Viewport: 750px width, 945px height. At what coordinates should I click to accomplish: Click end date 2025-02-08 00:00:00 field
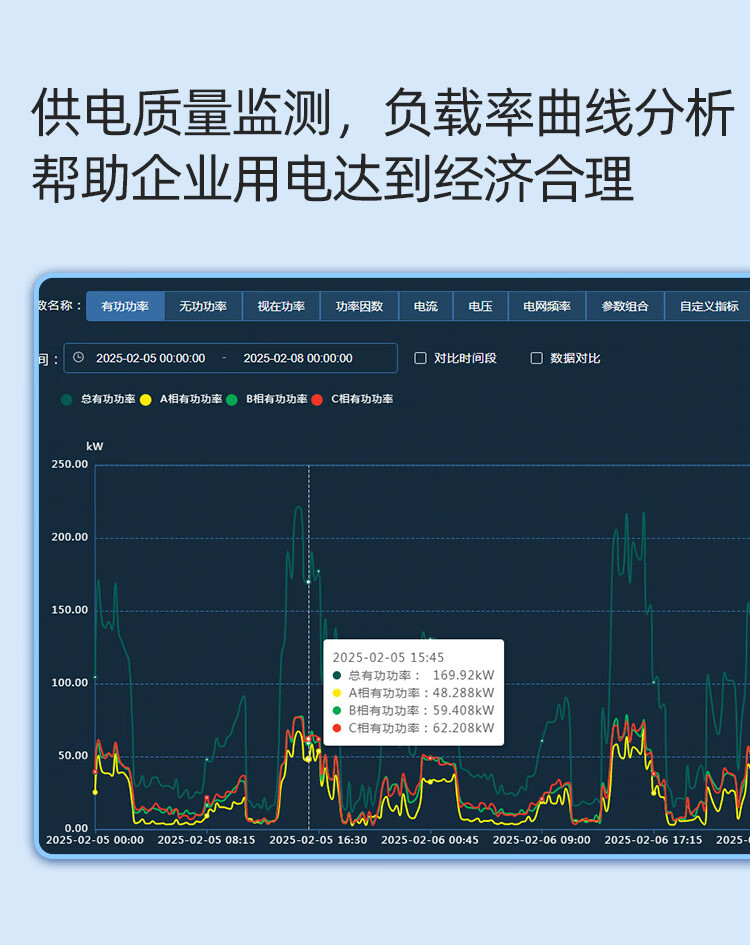pos(298,358)
